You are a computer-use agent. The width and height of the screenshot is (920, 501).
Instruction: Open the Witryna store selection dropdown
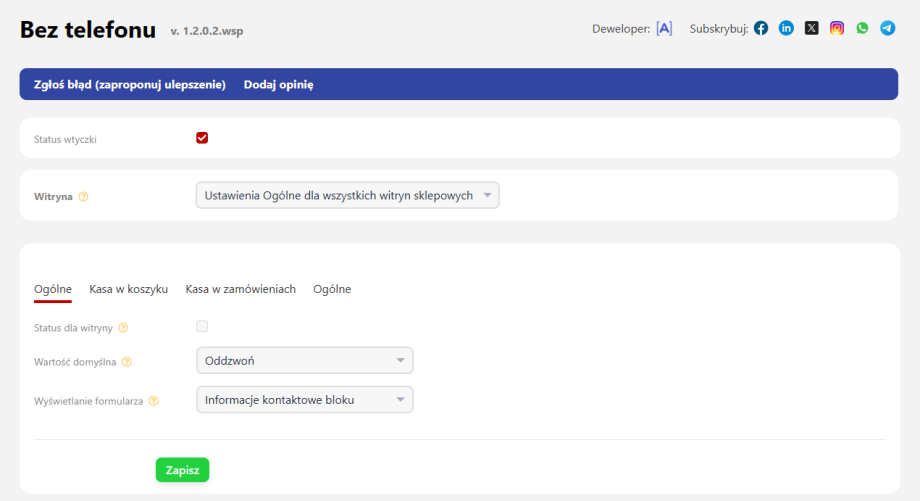pos(347,195)
